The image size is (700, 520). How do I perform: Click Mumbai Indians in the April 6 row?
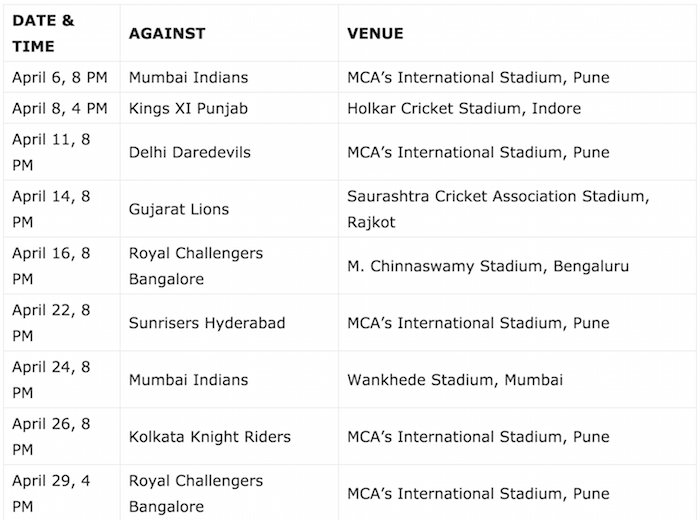tap(189, 77)
